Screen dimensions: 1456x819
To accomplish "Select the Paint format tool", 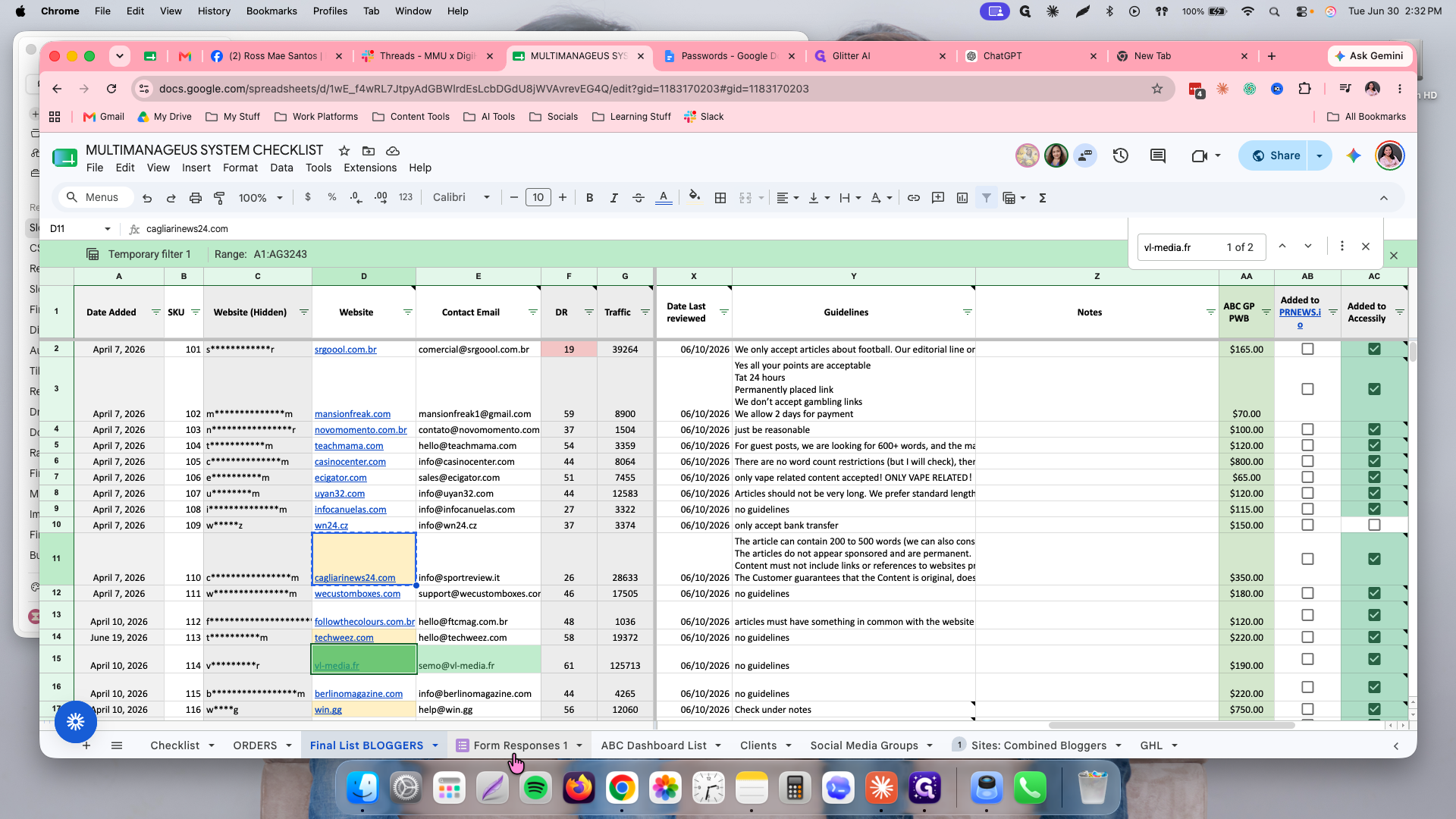I will (219, 198).
